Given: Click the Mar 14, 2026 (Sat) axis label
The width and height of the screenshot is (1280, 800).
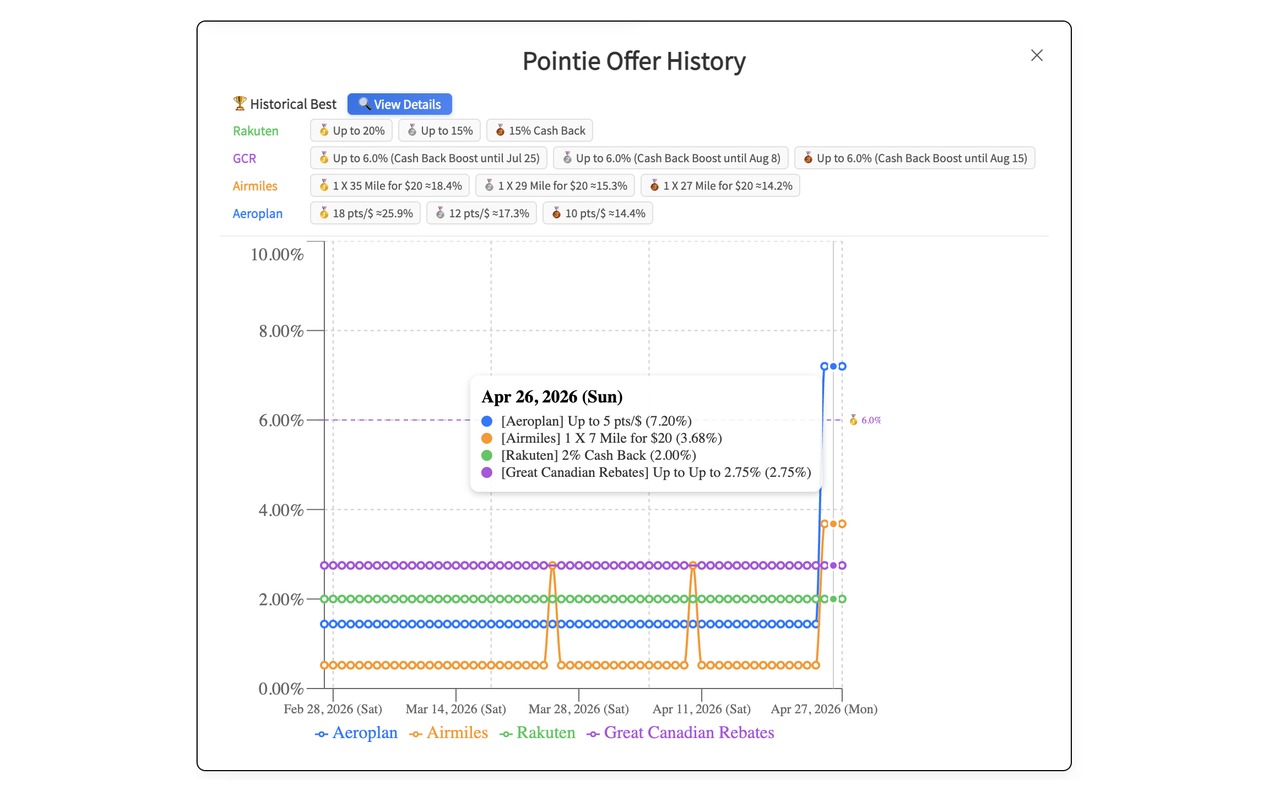Looking at the screenshot, I should [456, 709].
